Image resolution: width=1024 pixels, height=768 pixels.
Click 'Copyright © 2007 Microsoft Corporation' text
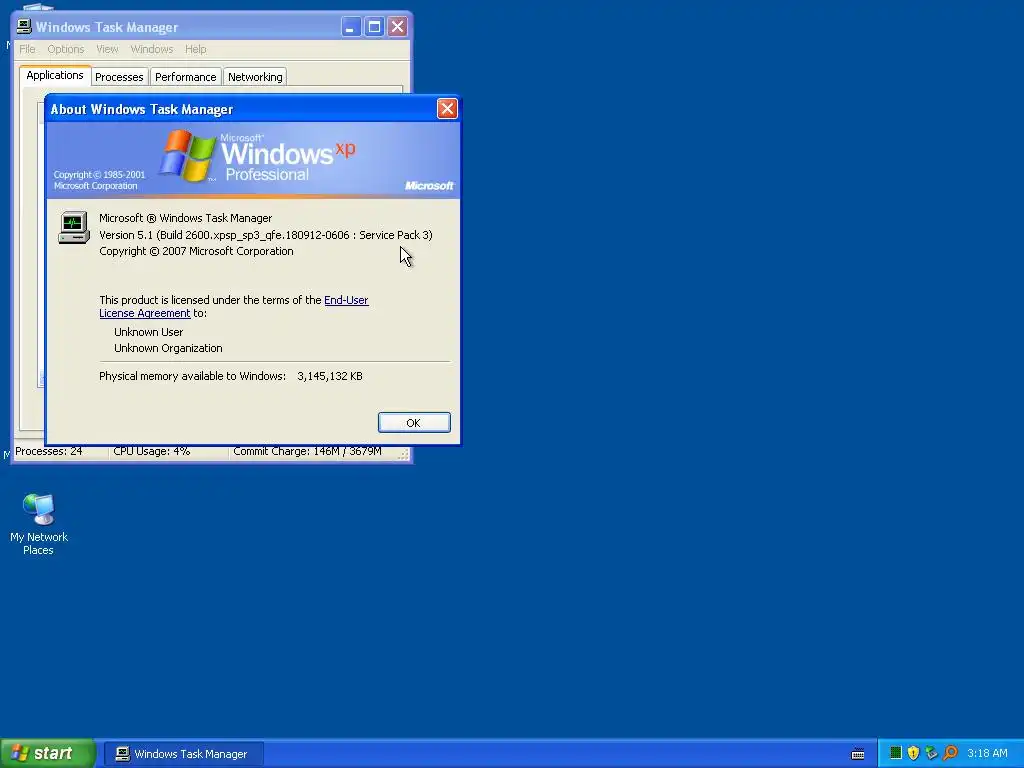click(x=197, y=251)
